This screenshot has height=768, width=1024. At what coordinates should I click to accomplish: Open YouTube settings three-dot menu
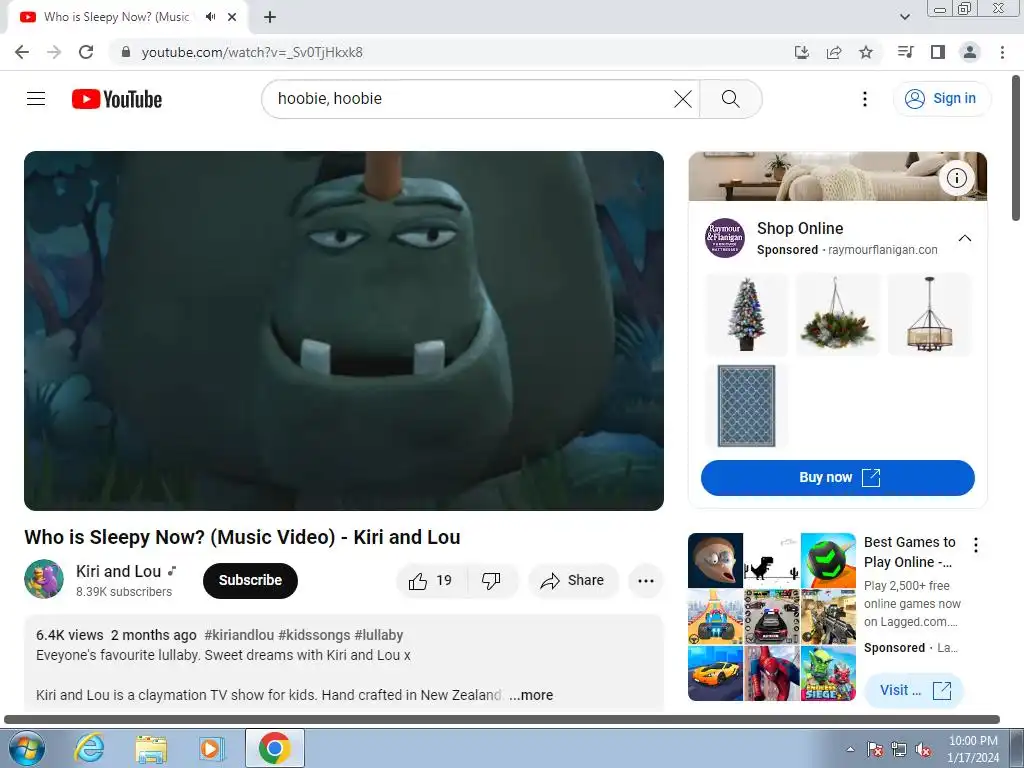865,99
